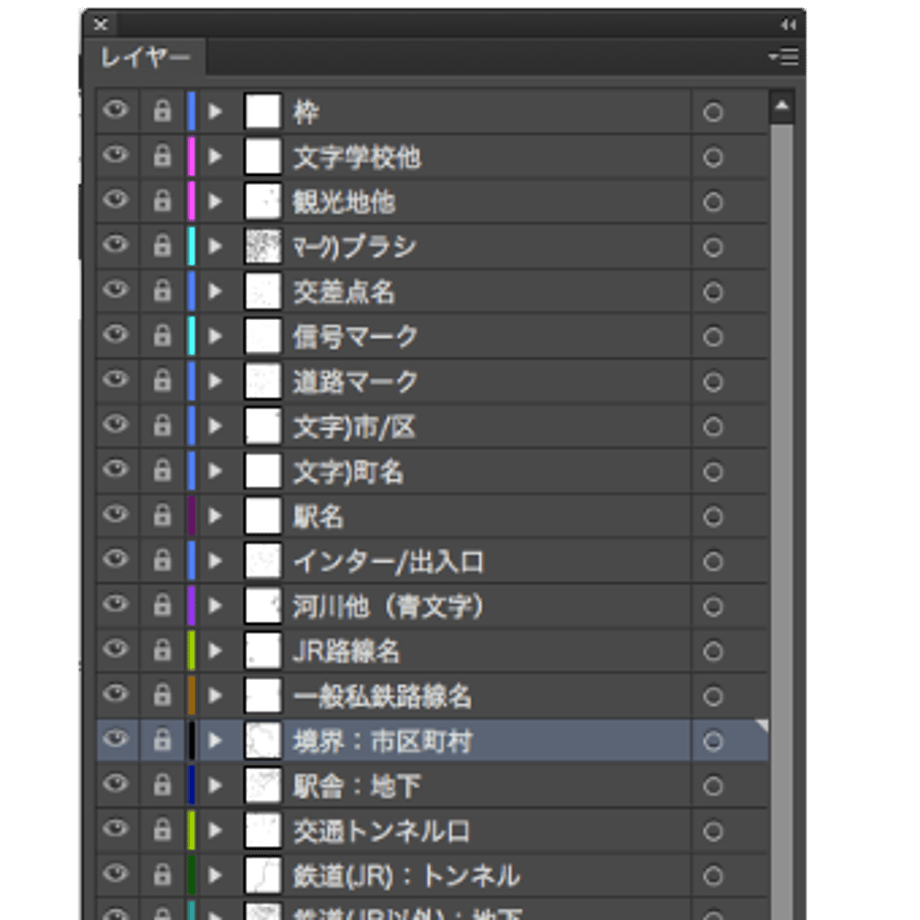
Task: Expand the ﾏｰｸ)ブラシ layer
Action: 215,246
